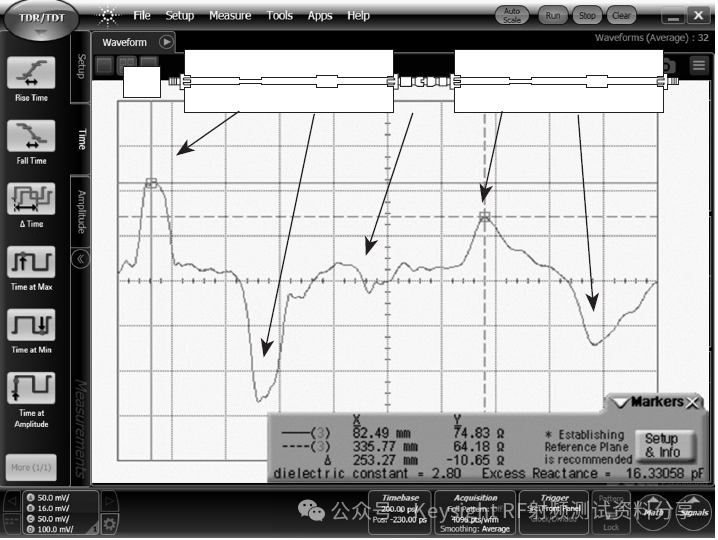The image size is (718, 540).
Task: Open the Apps menu
Action: [320, 16]
